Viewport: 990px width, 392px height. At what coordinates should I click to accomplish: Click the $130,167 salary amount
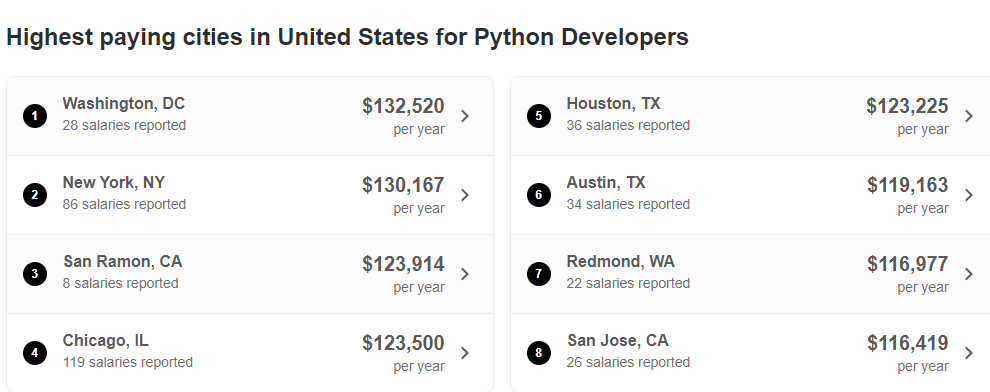[403, 185]
